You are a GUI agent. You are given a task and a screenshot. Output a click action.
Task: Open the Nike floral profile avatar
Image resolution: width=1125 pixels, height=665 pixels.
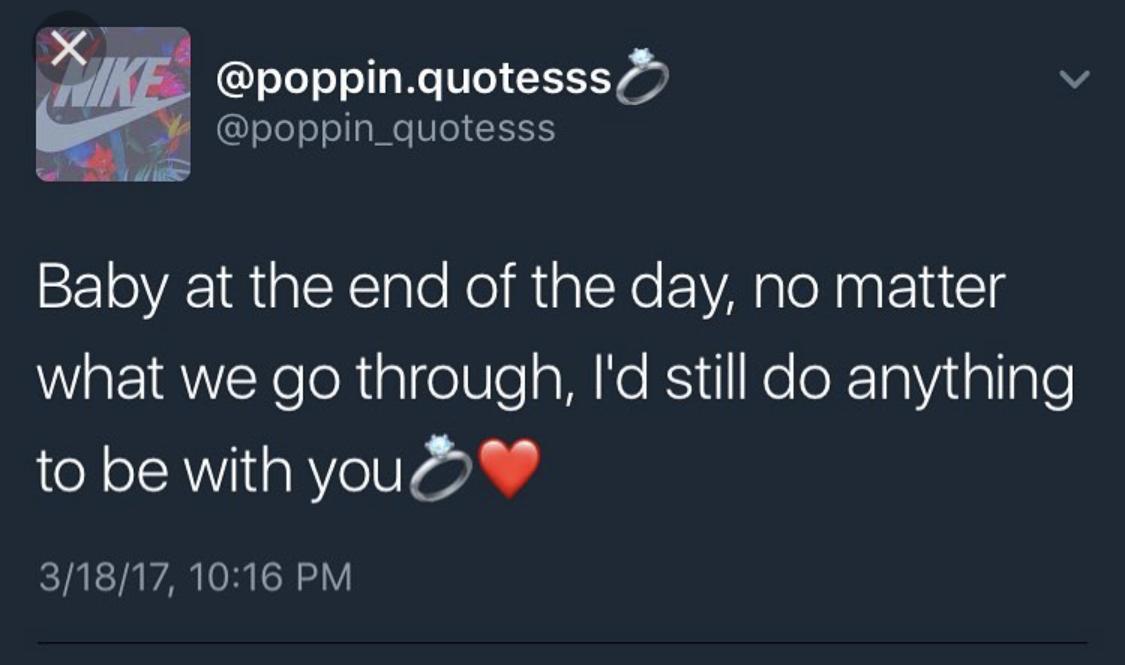point(113,104)
